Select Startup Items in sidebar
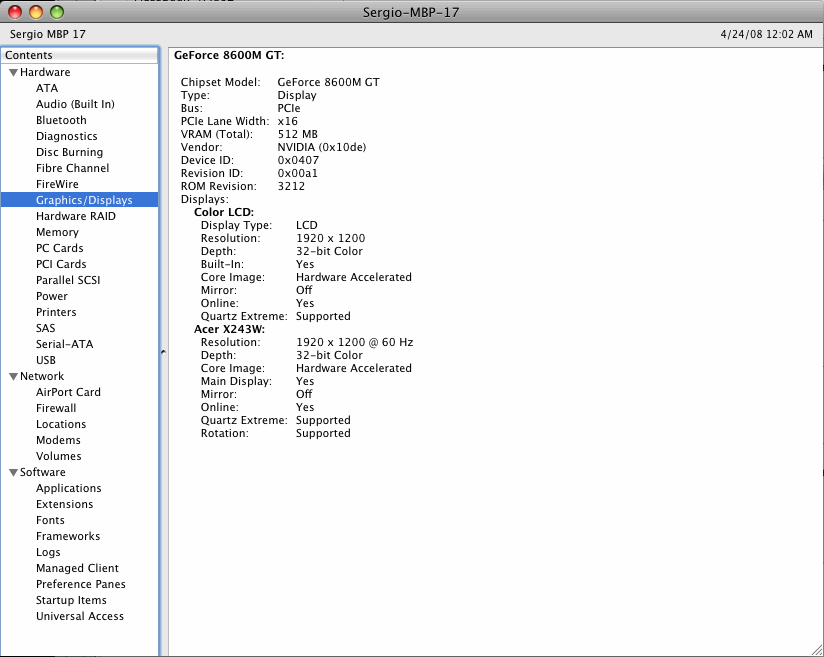This screenshot has height=657, width=824. coord(71,600)
